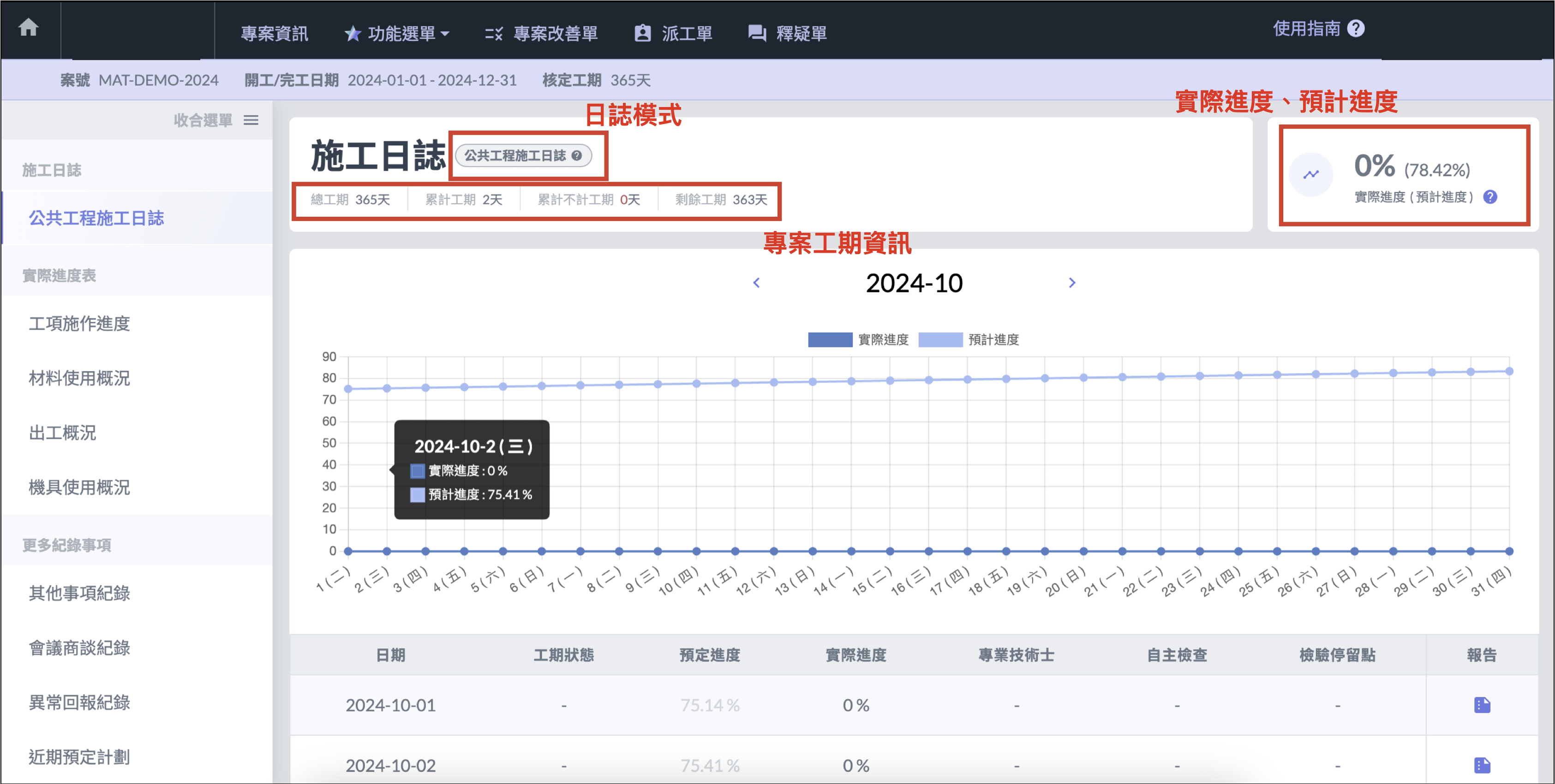The width and height of the screenshot is (1555, 784).
Task: Go to previous month with left chevron
Action: (x=756, y=283)
